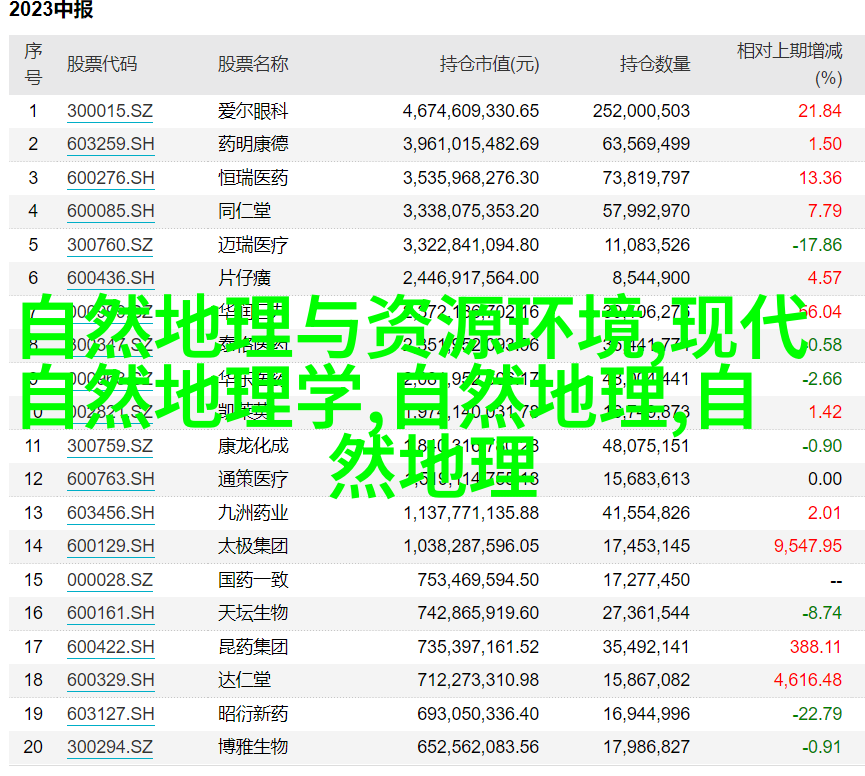The width and height of the screenshot is (865, 776).
Task: Select market value 1,038,287,596.05
Action: 471,547
